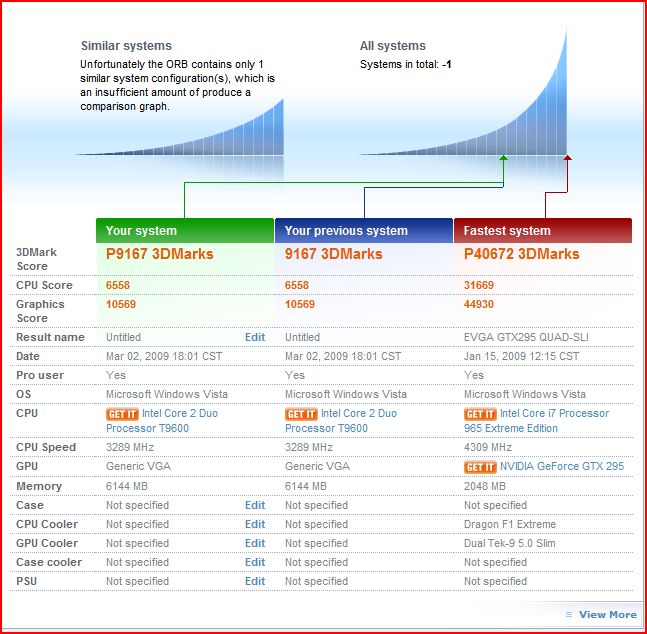The width and height of the screenshot is (647, 634).
Task: Click the P9167 3DMarks score
Action: click(x=159, y=254)
